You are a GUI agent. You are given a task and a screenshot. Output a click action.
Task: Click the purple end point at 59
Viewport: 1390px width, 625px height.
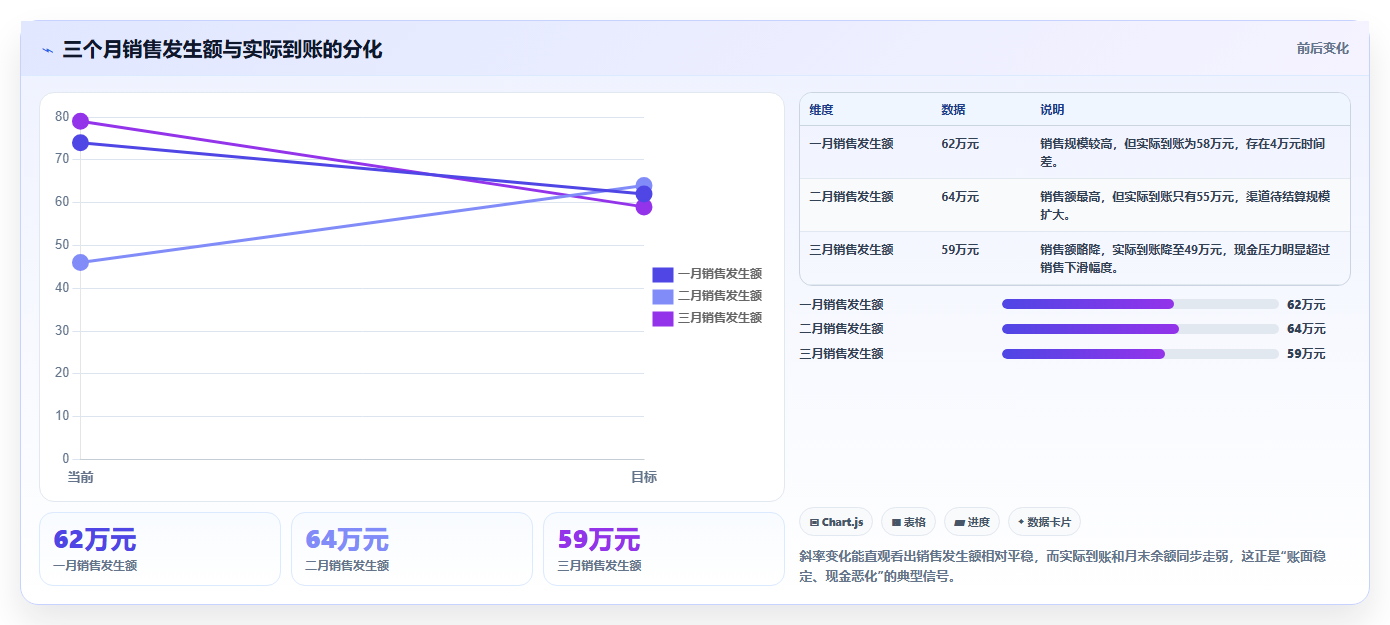[644, 207]
